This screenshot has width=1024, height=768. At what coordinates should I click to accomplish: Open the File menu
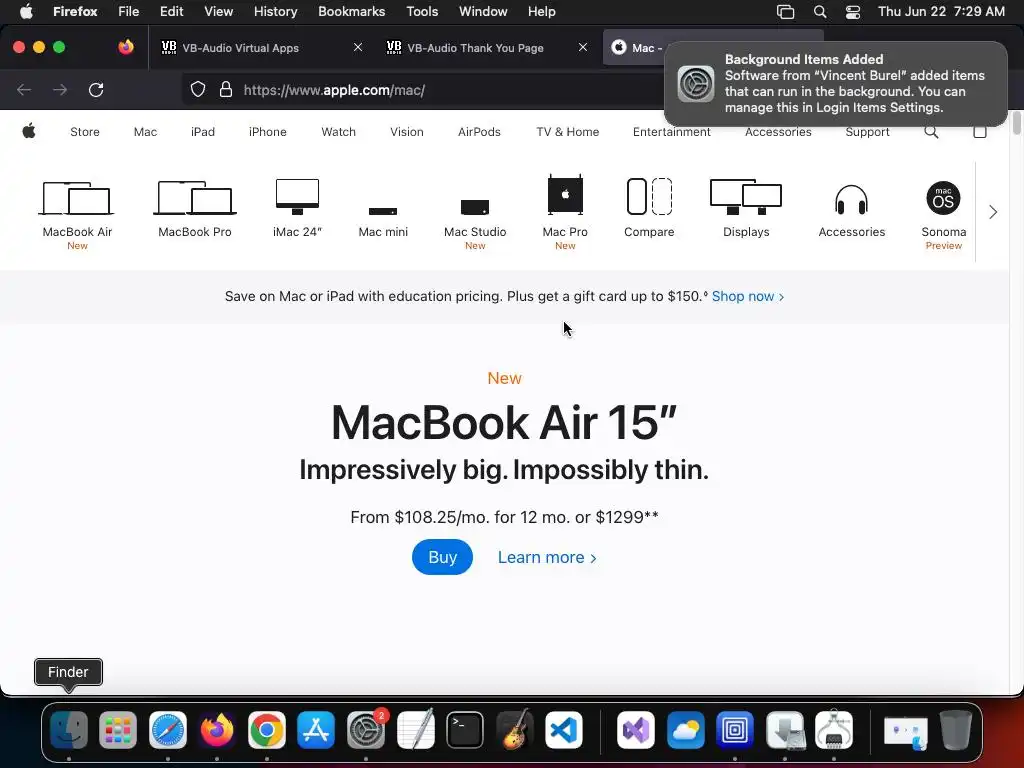(129, 11)
